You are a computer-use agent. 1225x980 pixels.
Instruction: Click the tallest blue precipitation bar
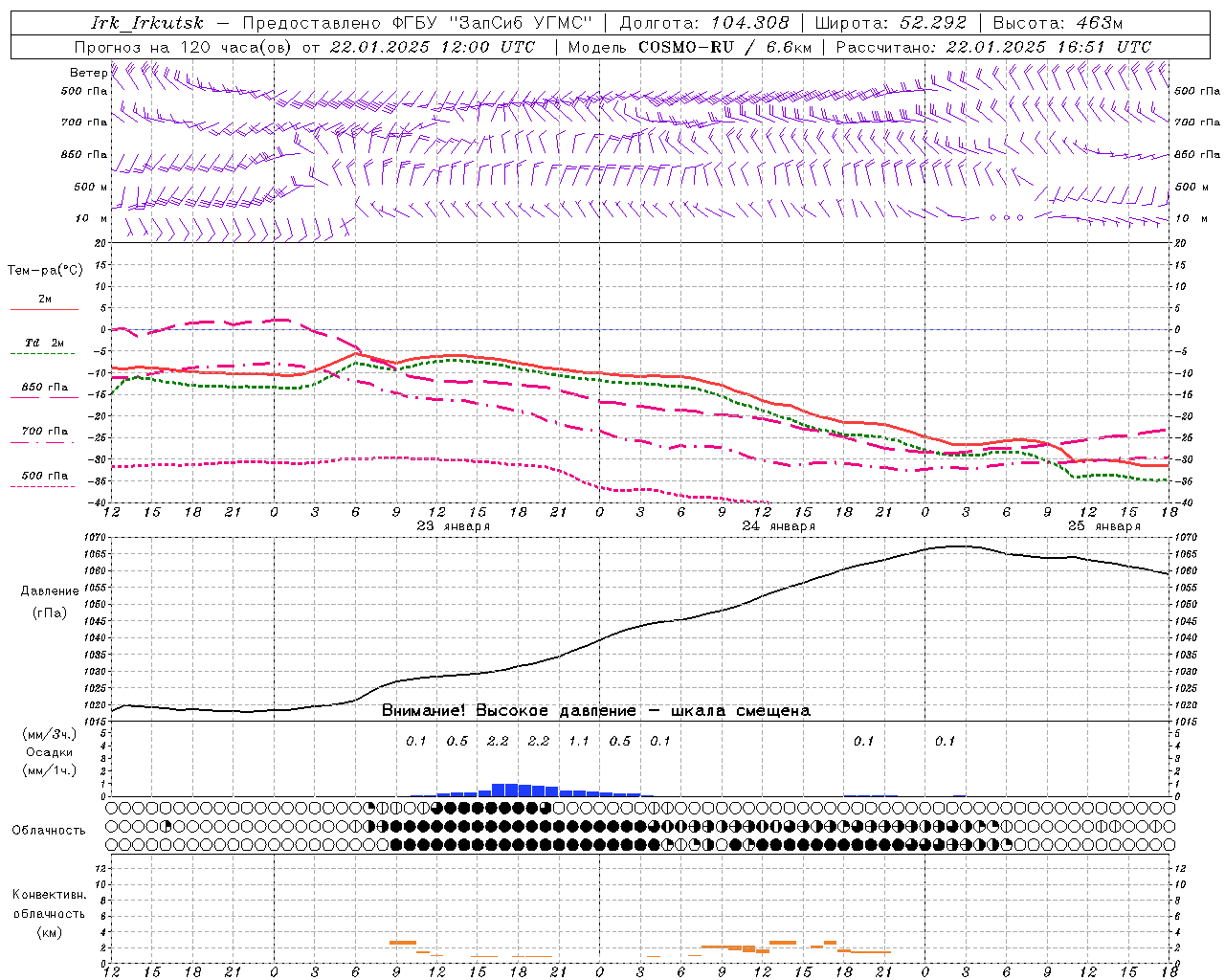pyautogui.click(x=498, y=790)
